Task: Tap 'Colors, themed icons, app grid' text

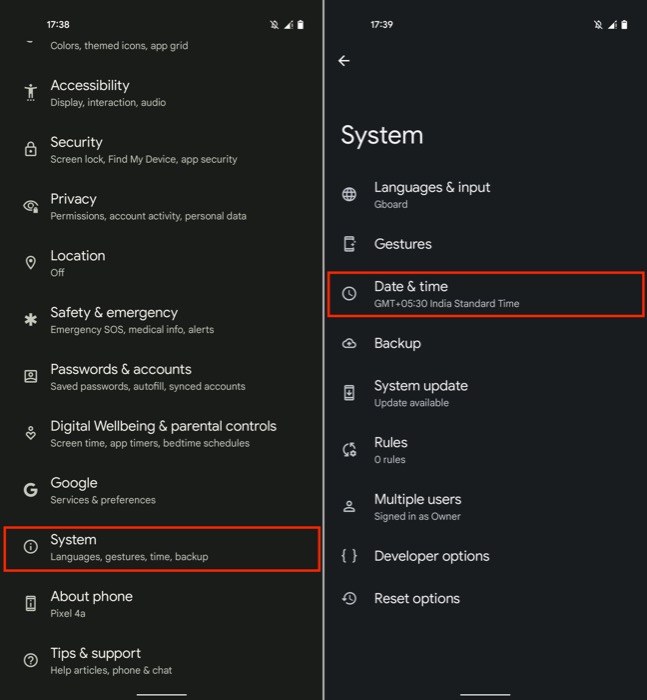Action: [x=119, y=46]
